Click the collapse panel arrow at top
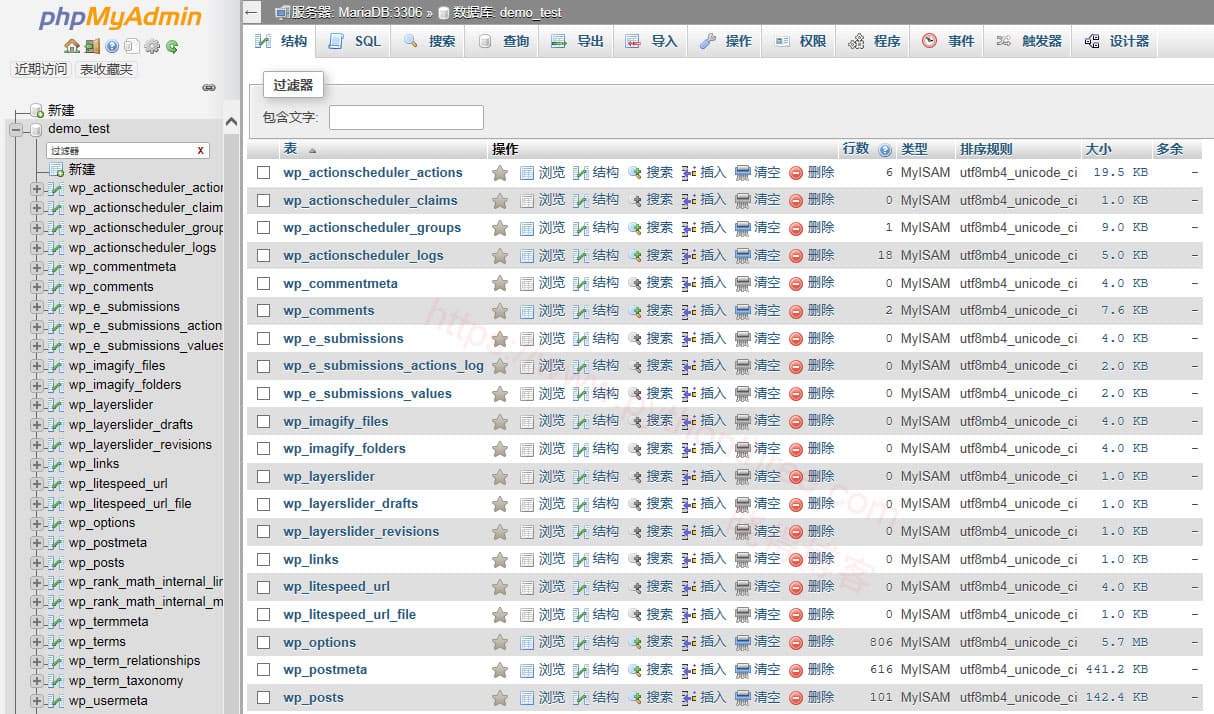This screenshot has height=714, width=1214. (x=252, y=12)
